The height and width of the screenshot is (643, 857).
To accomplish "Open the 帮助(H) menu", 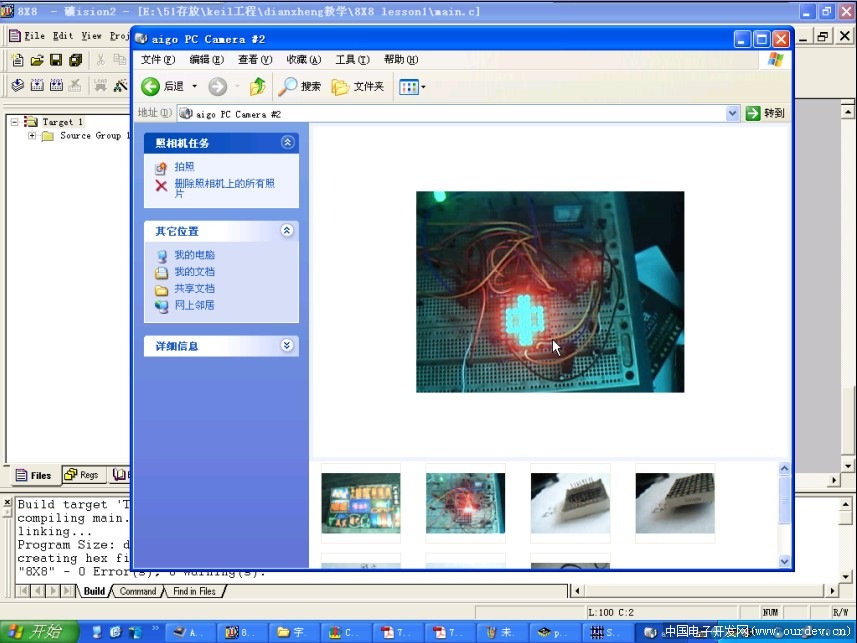I will tap(401, 60).
